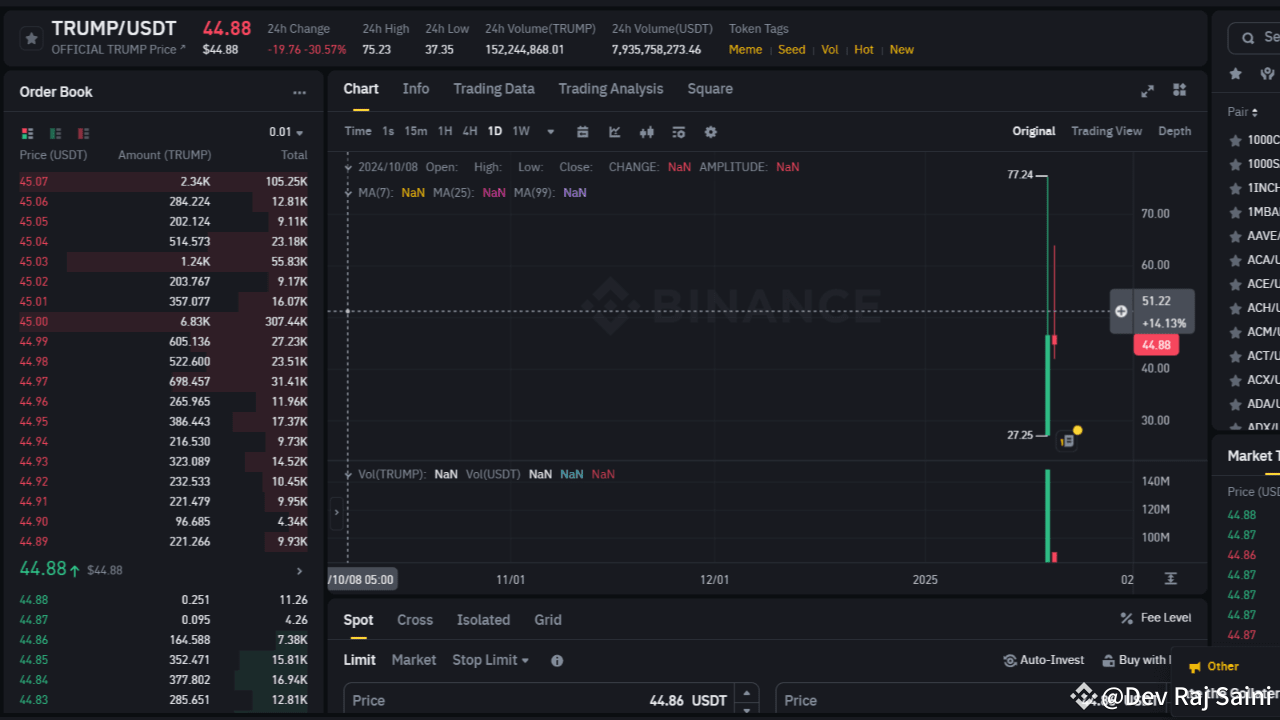Toggle the favorite star for TRUMP/USDT
The image size is (1280, 720).
tap(30, 37)
